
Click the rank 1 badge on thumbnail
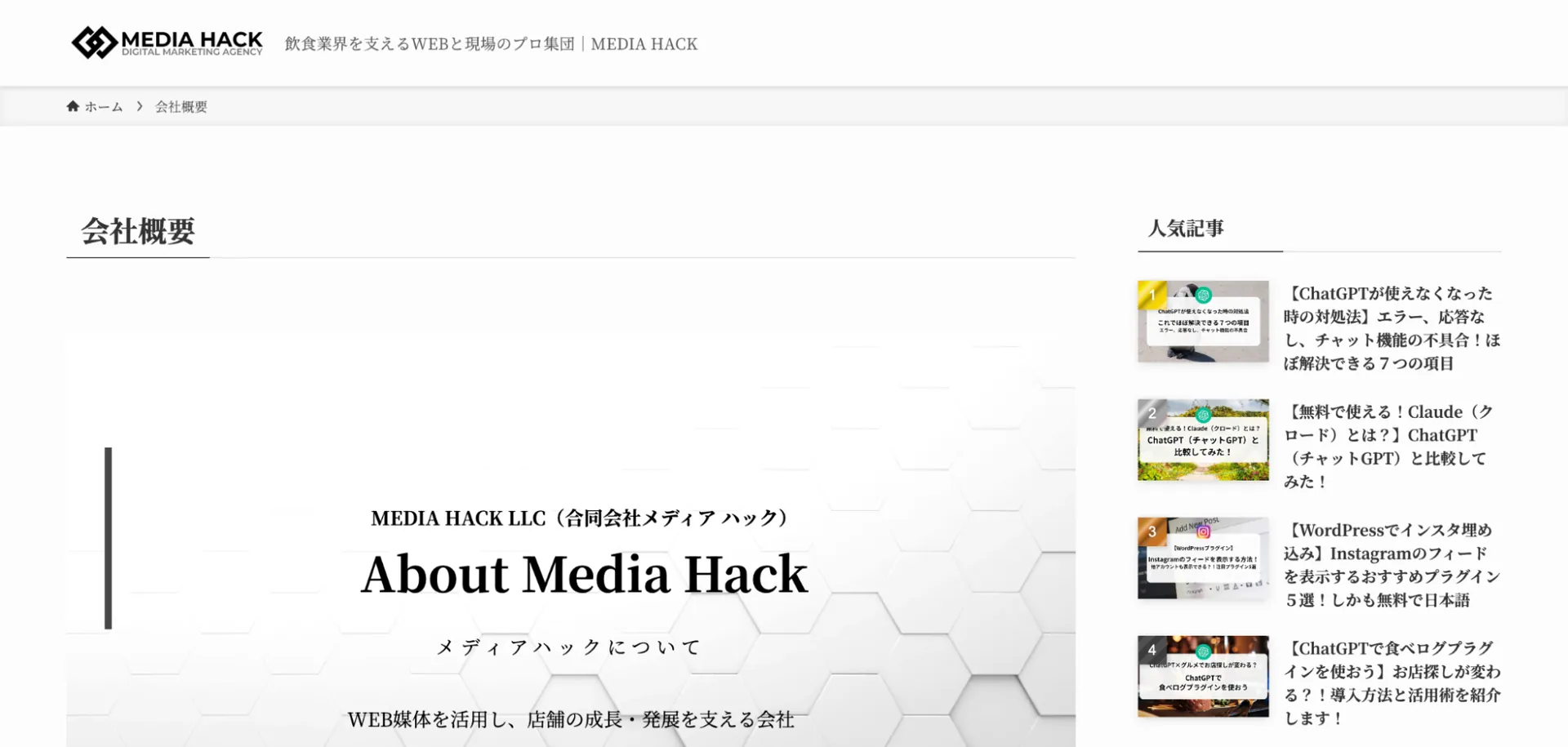click(1151, 295)
